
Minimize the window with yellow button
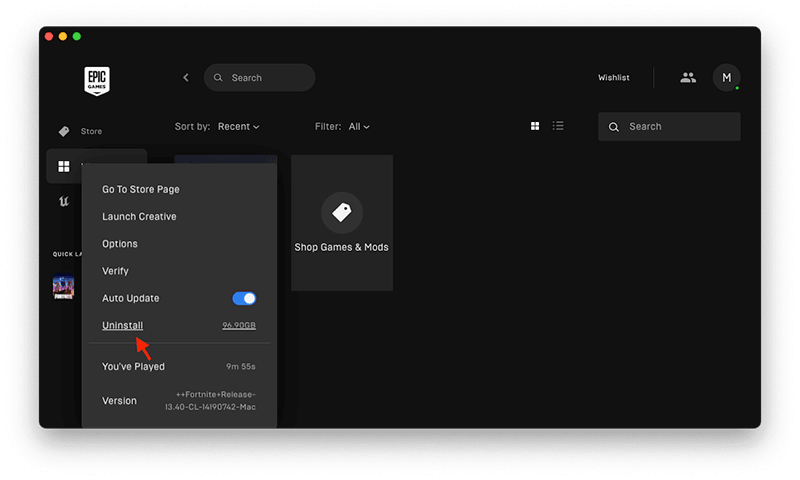click(63, 36)
